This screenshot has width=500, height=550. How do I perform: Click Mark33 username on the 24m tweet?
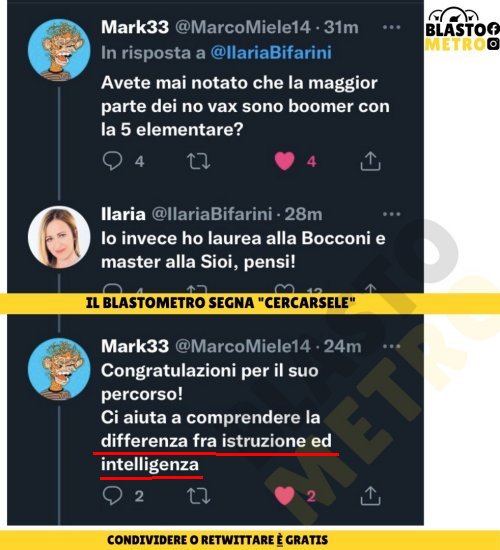coord(135,346)
